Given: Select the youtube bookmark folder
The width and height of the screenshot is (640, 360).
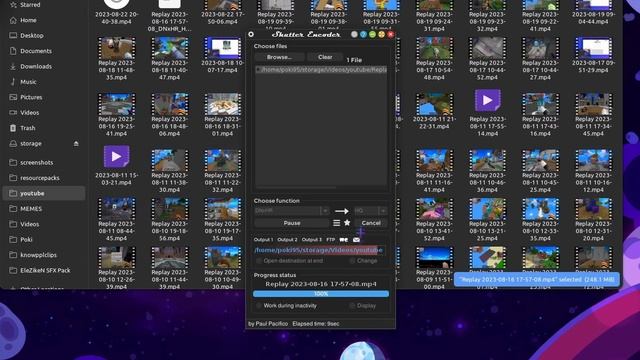Looking at the screenshot, I should [x=44, y=193].
